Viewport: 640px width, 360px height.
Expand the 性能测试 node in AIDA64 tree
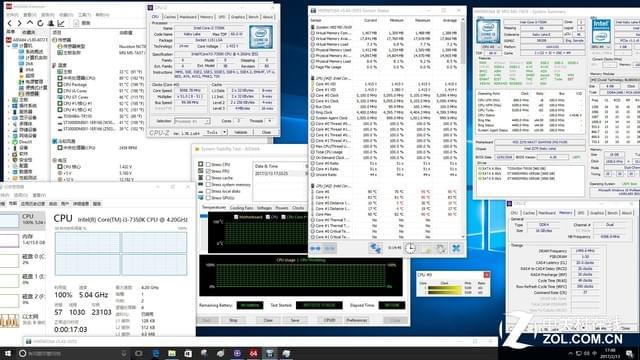[9, 178]
